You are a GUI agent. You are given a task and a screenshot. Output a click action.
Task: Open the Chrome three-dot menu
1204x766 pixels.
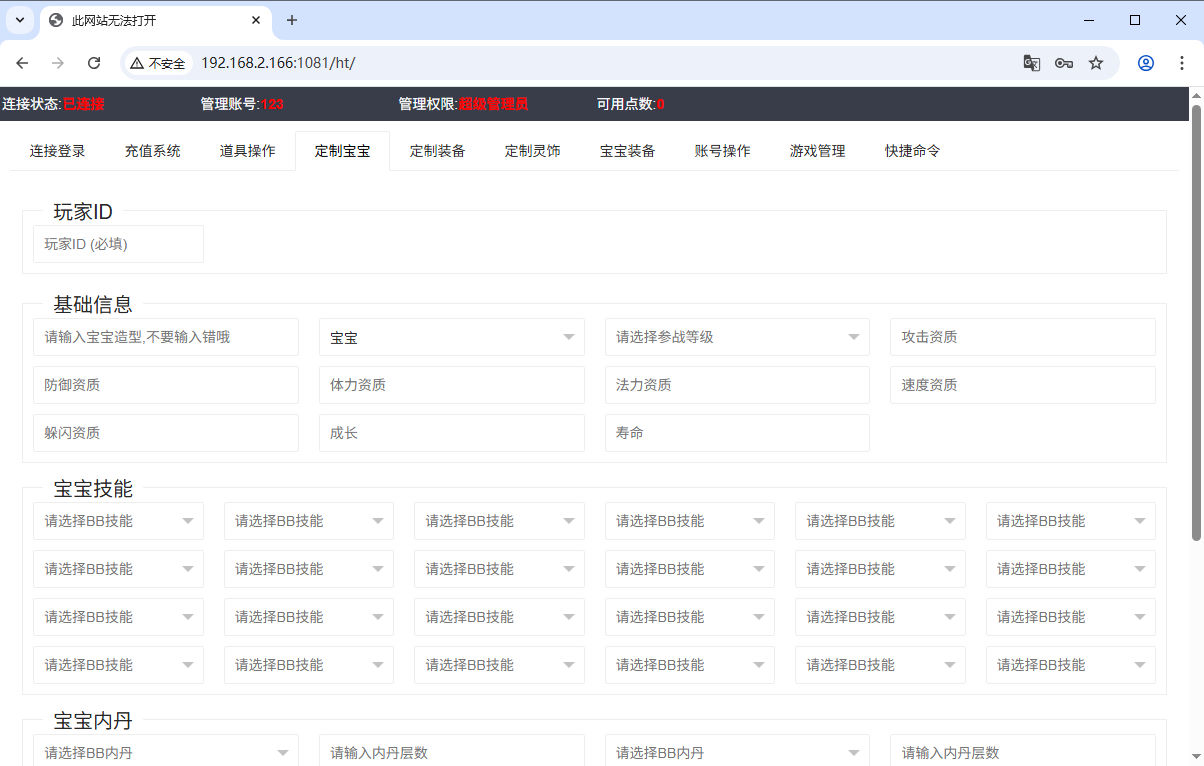point(1181,63)
